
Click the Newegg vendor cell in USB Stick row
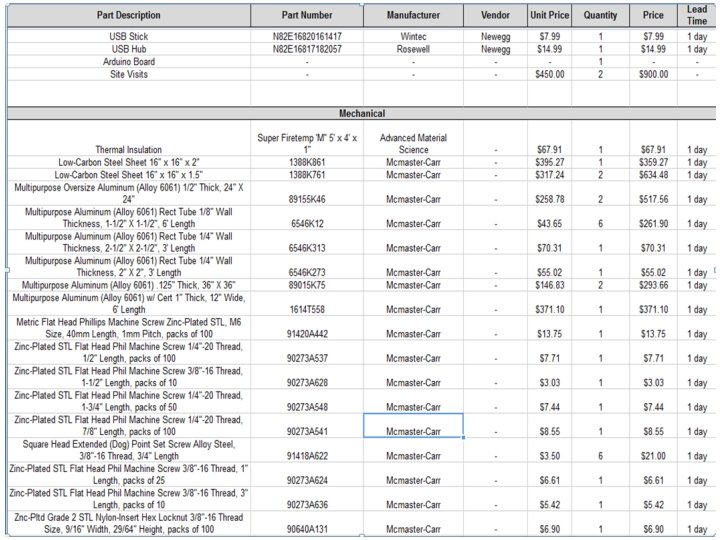pyautogui.click(x=495, y=36)
